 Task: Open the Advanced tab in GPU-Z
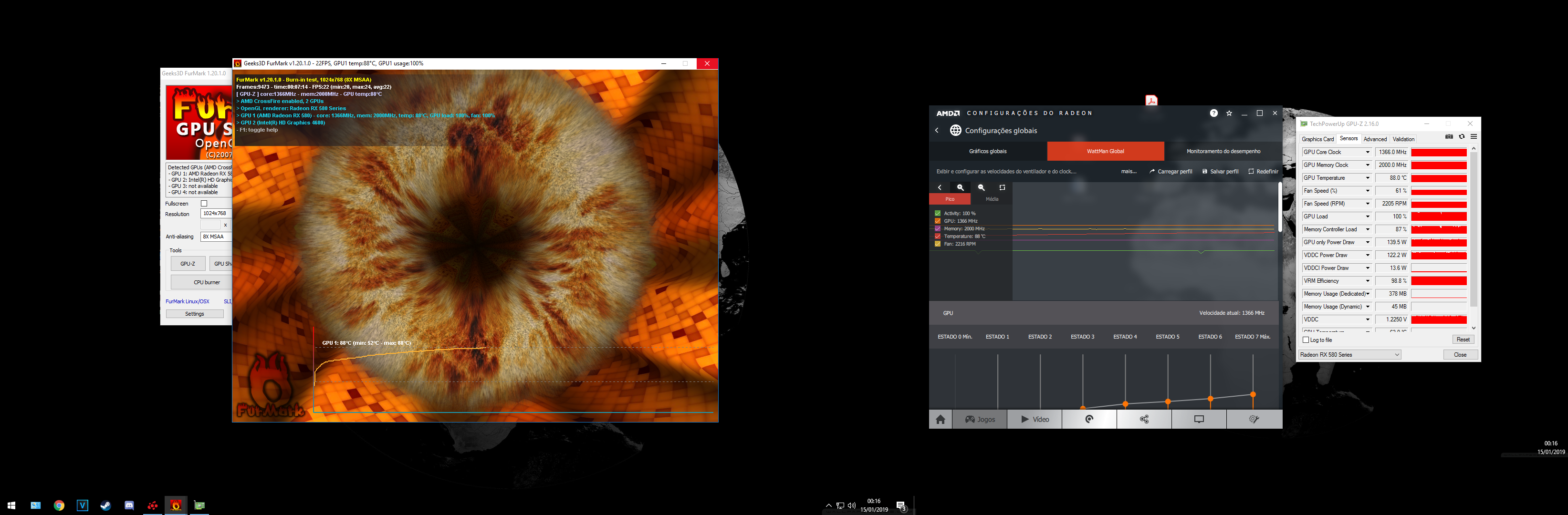tap(1375, 139)
